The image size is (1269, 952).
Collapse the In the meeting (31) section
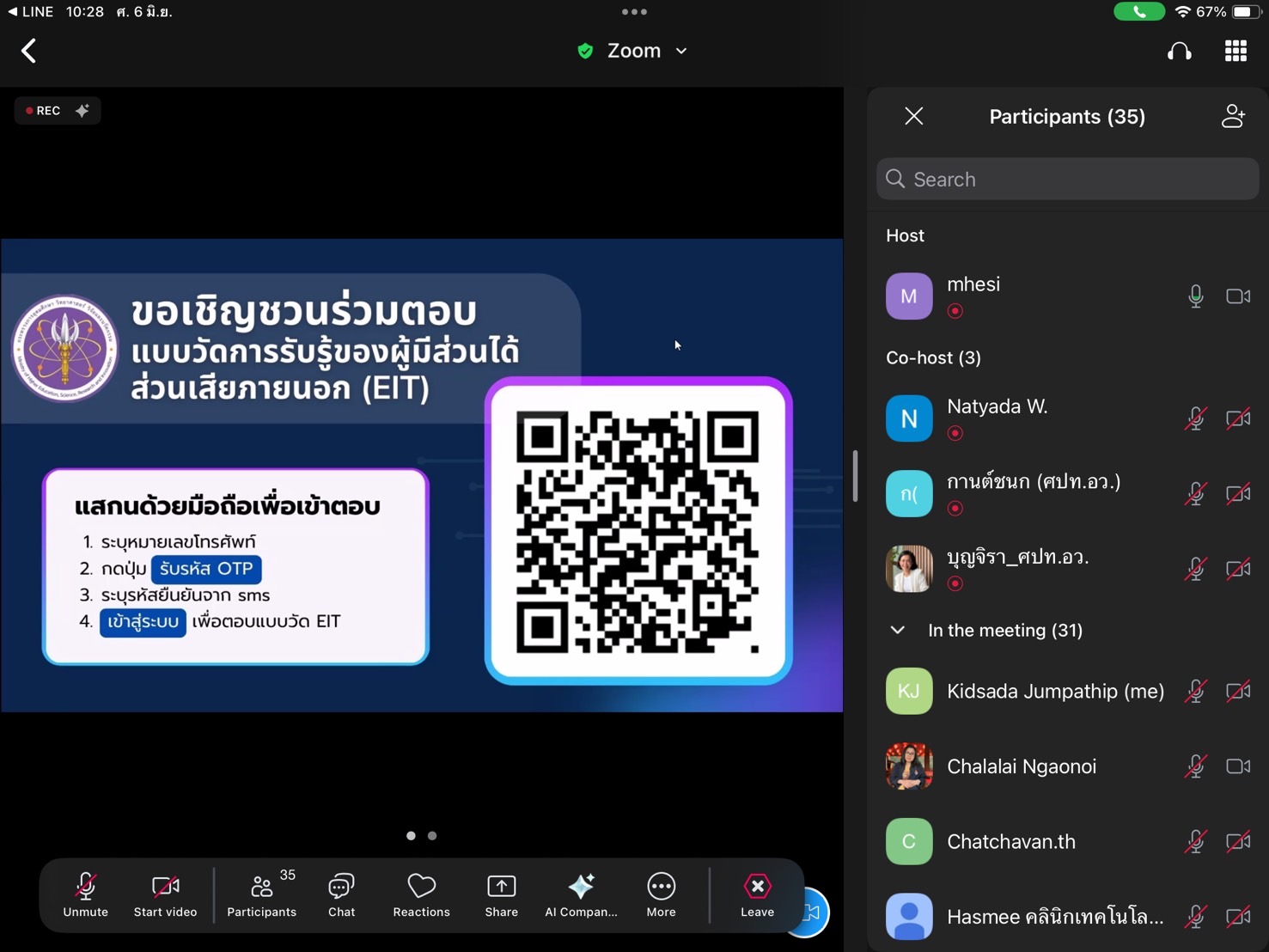898,630
